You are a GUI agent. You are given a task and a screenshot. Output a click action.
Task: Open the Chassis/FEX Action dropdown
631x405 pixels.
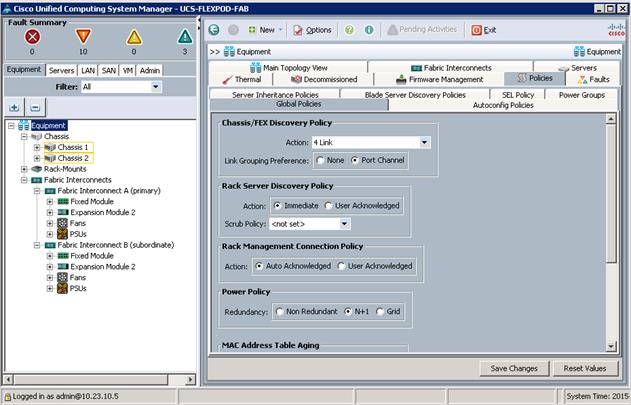tap(424, 143)
